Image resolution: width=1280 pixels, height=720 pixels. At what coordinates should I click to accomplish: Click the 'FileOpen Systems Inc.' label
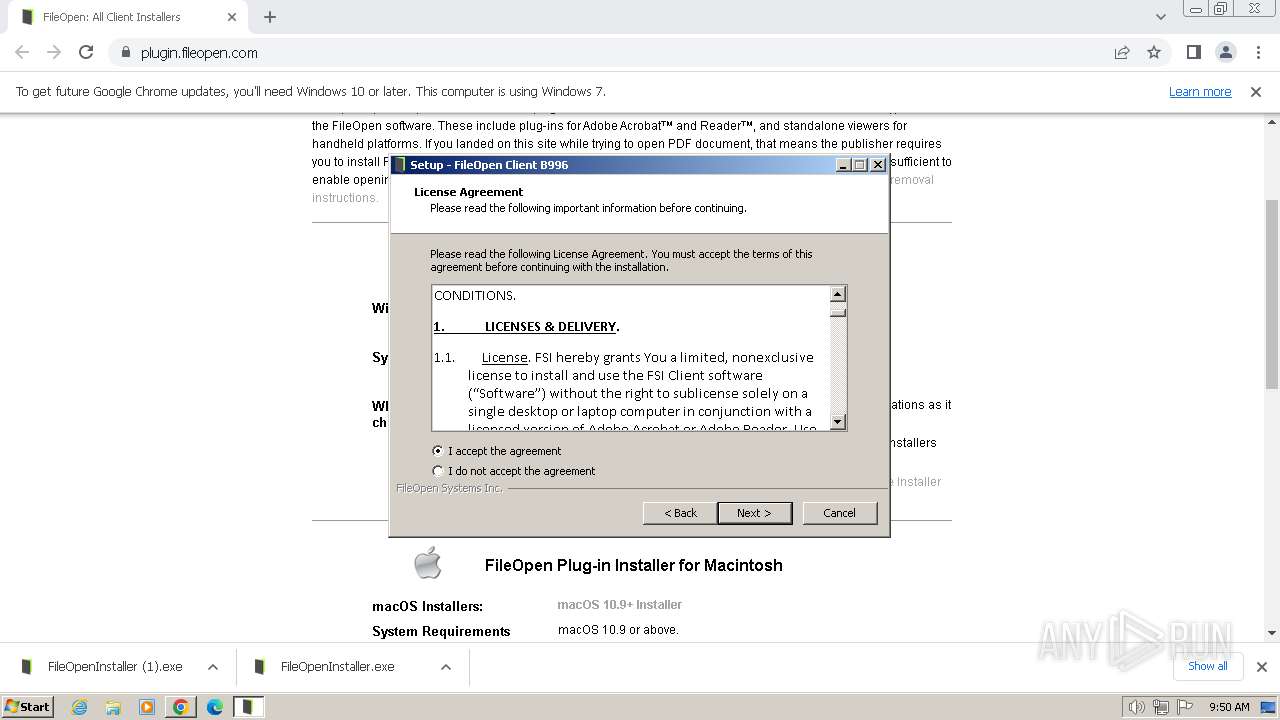pyautogui.click(x=449, y=488)
